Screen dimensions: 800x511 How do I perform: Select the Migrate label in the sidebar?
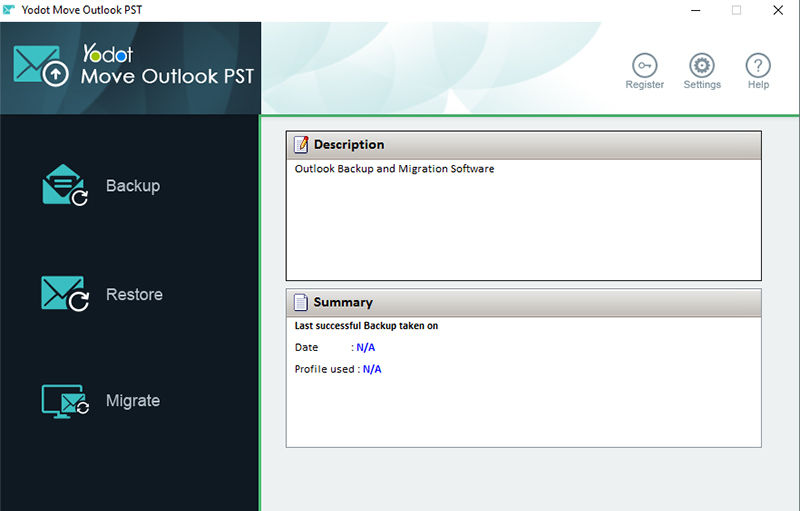(133, 401)
